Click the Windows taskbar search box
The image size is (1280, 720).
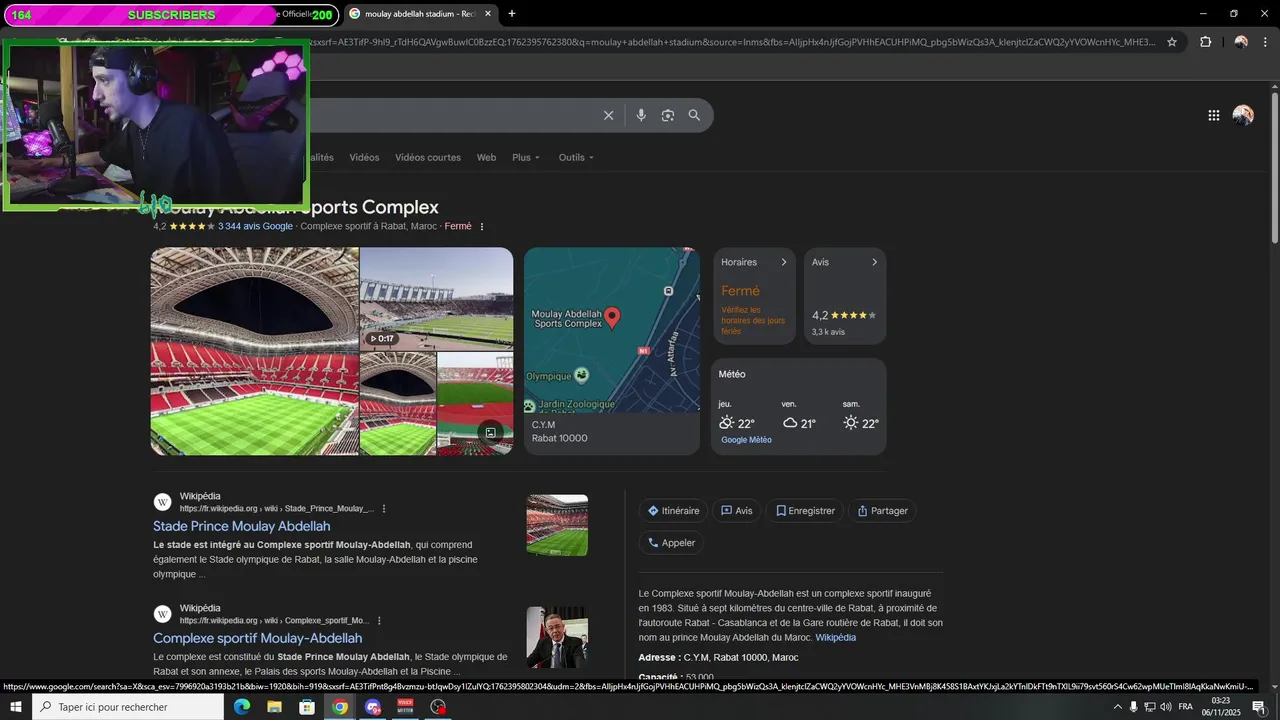click(x=128, y=707)
